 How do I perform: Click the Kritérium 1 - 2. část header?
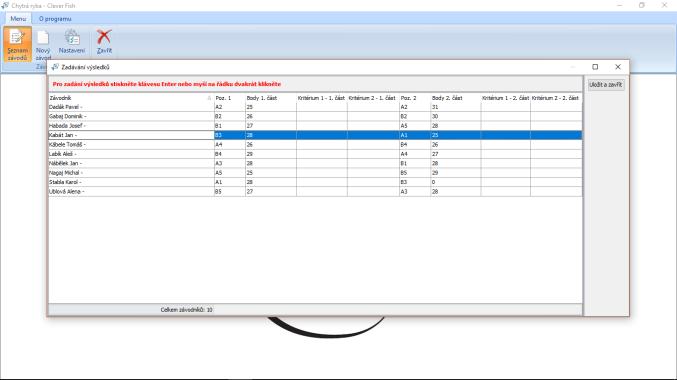coord(506,98)
